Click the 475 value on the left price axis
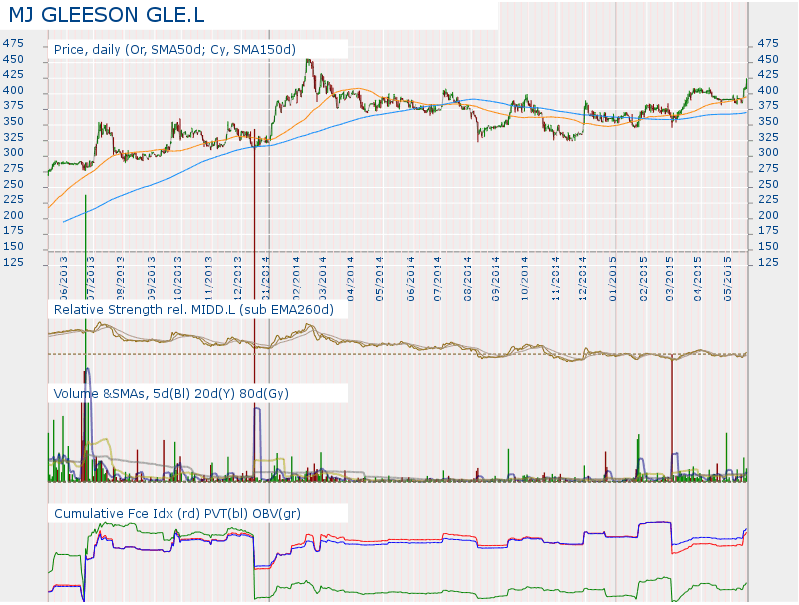This screenshot has height=605, width=799. [13, 43]
